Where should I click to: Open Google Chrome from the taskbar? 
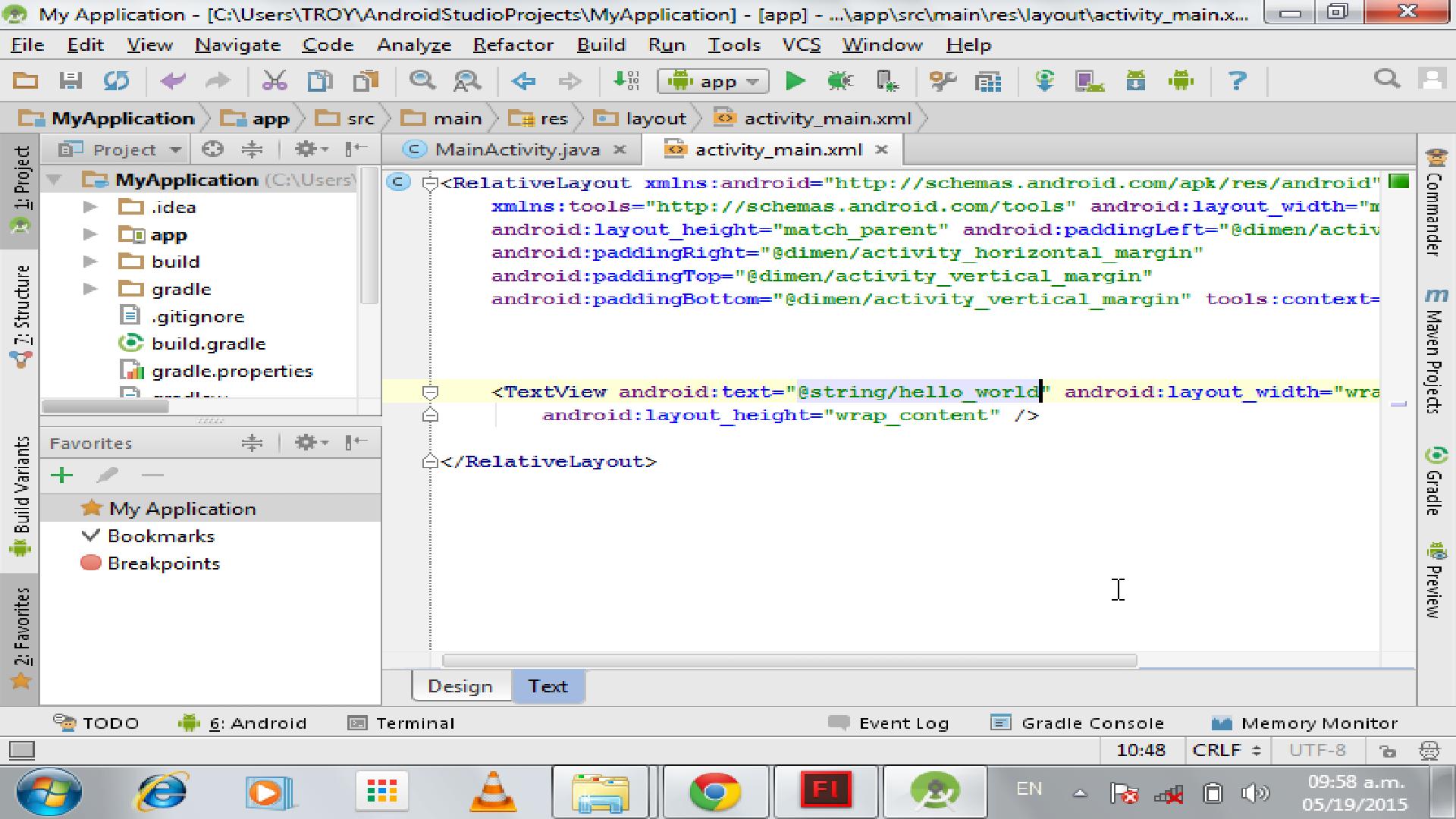point(714,792)
